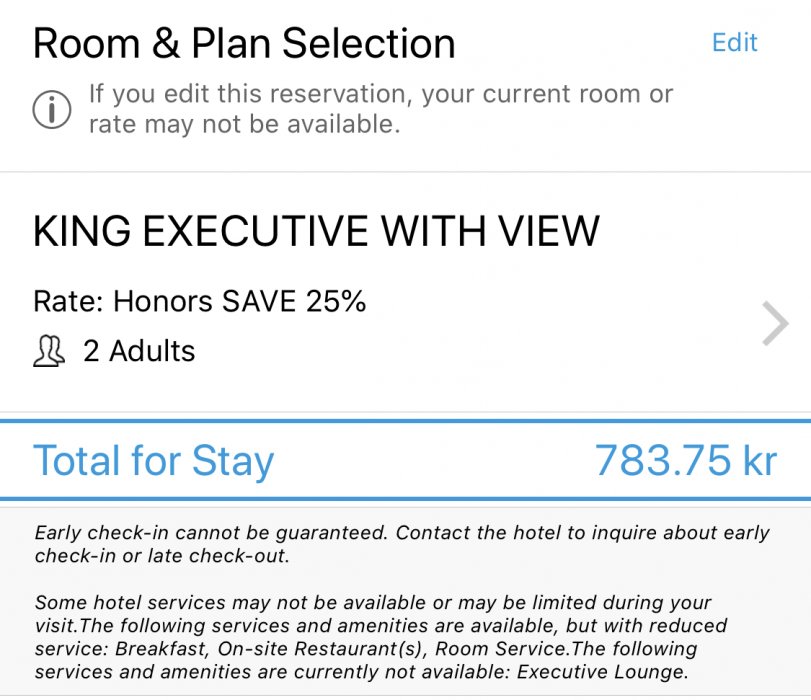Viewport: 811px width, 700px height.
Task: Click the 783.75 kr total amount
Action: point(685,461)
